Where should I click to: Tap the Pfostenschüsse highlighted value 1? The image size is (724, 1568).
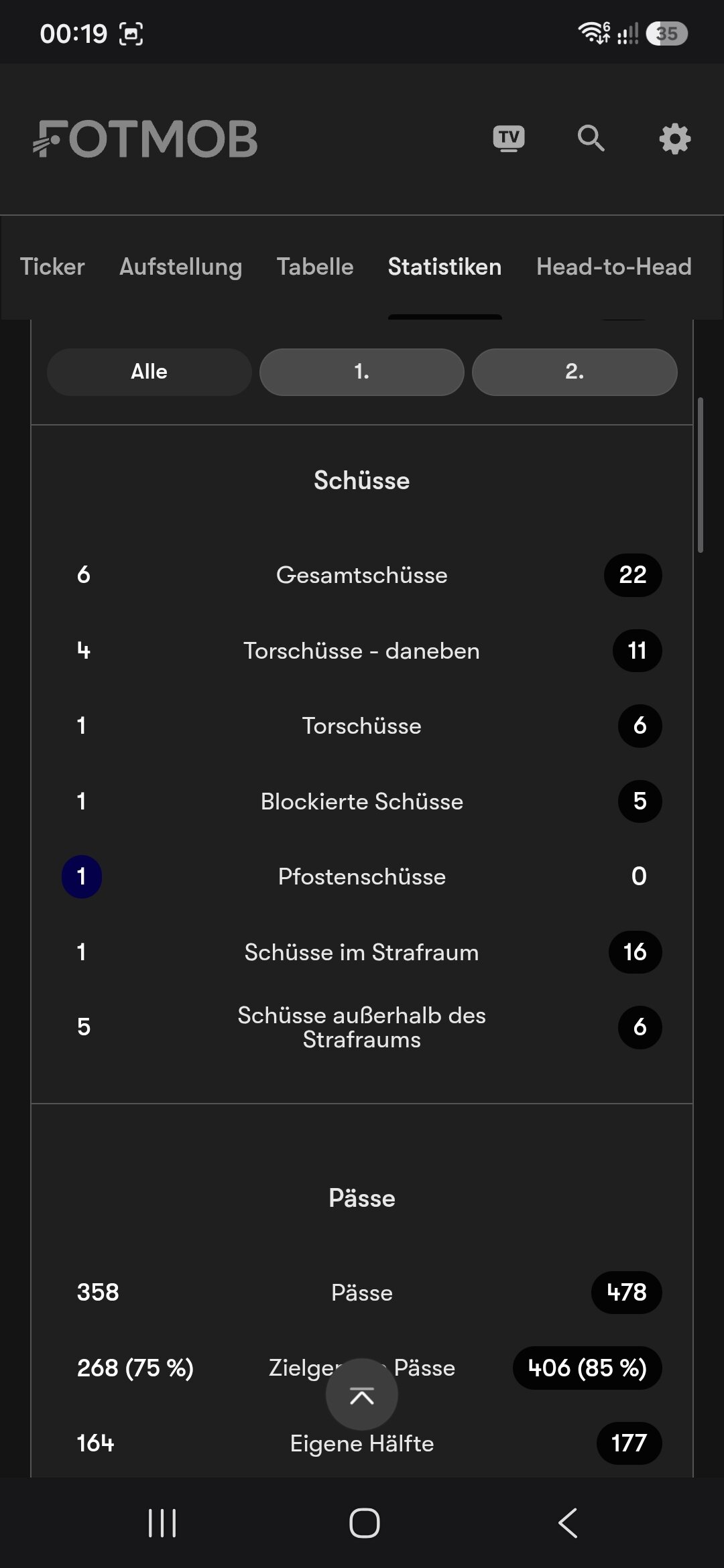coord(82,876)
